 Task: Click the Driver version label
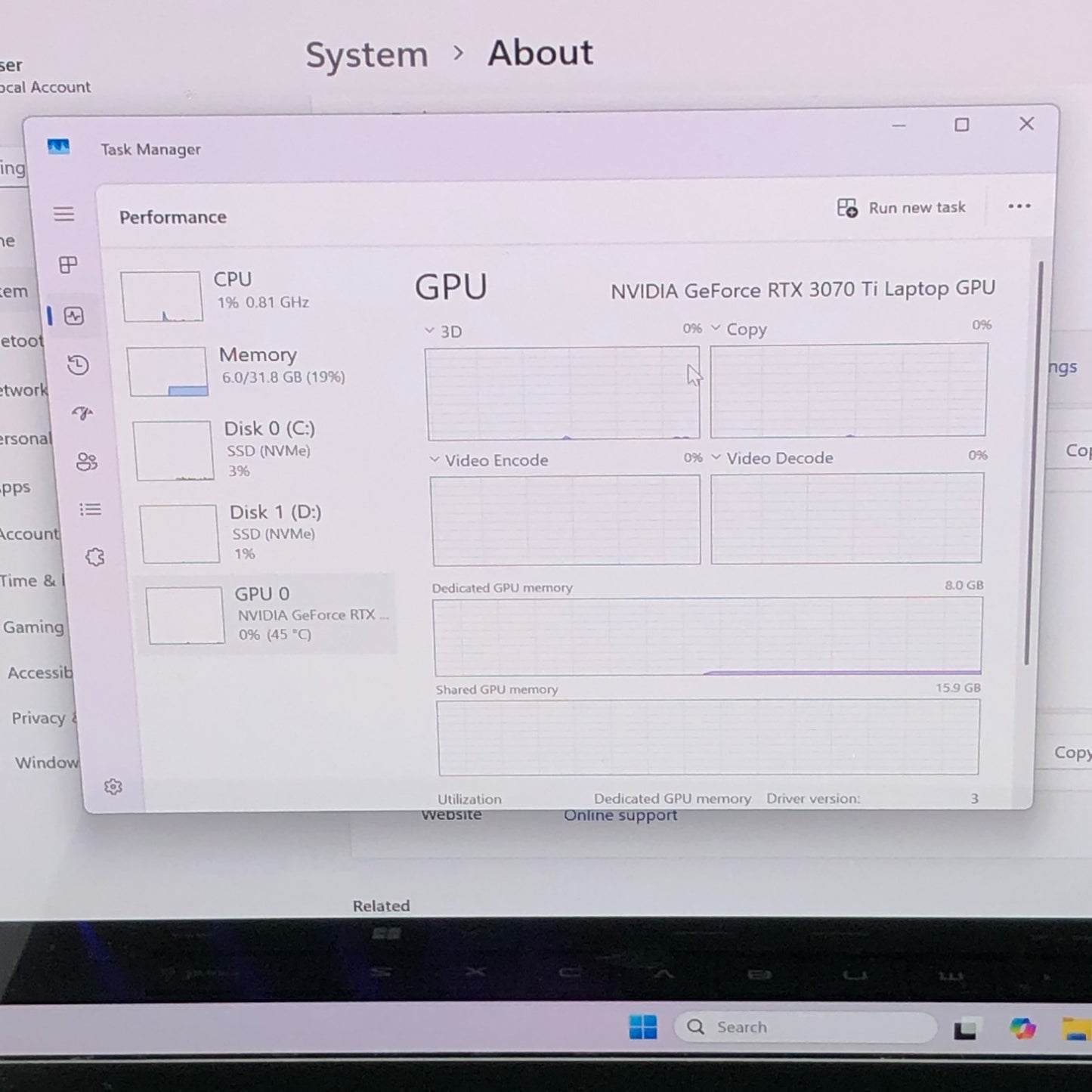coord(813,799)
